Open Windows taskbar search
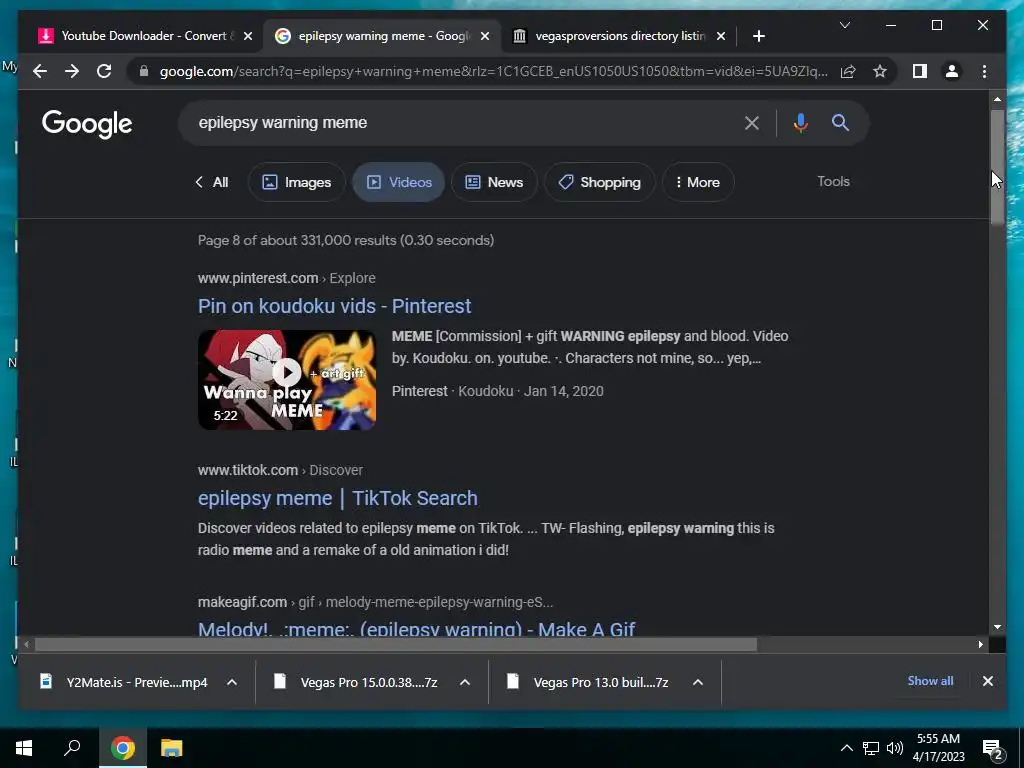Image resolution: width=1024 pixels, height=768 pixels. pyautogui.click(x=72, y=748)
